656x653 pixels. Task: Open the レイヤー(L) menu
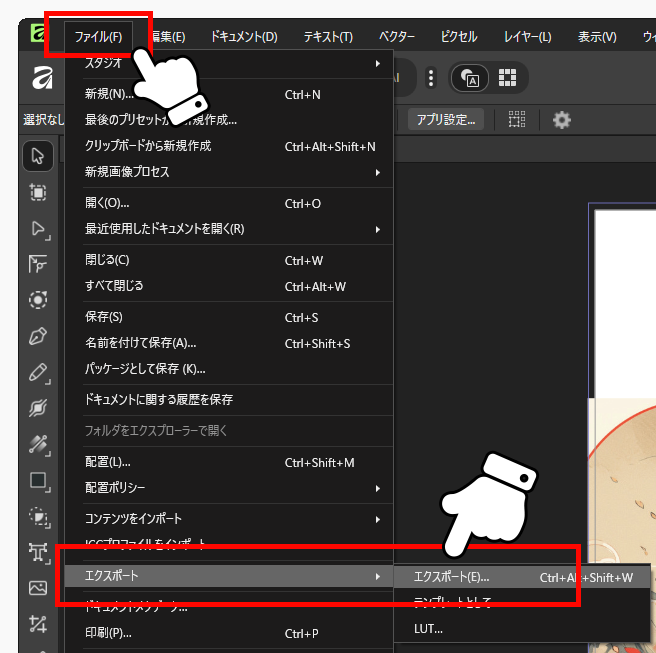point(528,37)
